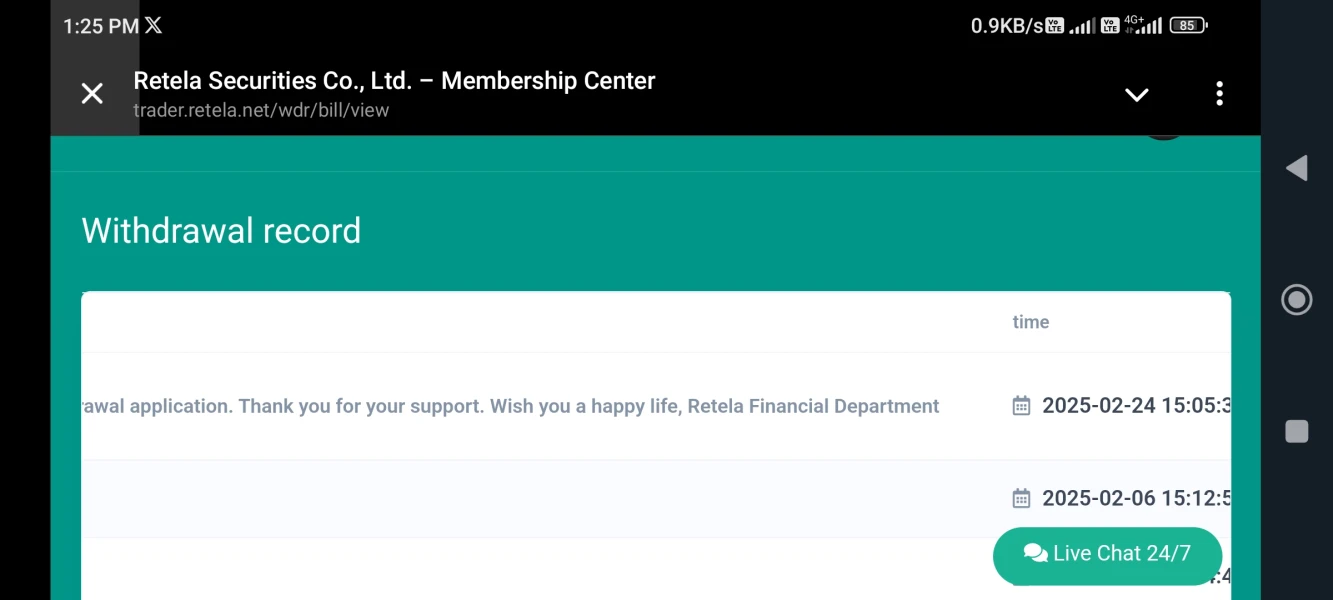
Task: Tap the battery indicator showing 85
Action: [x=1188, y=26]
